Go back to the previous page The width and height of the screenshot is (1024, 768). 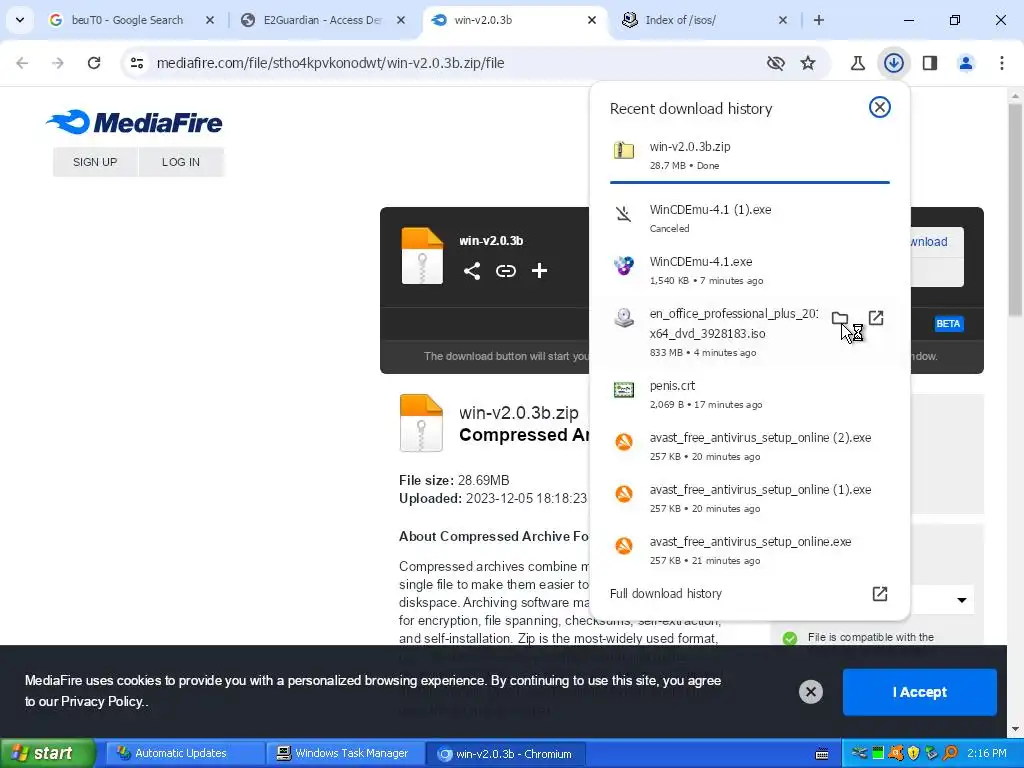[22, 63]
